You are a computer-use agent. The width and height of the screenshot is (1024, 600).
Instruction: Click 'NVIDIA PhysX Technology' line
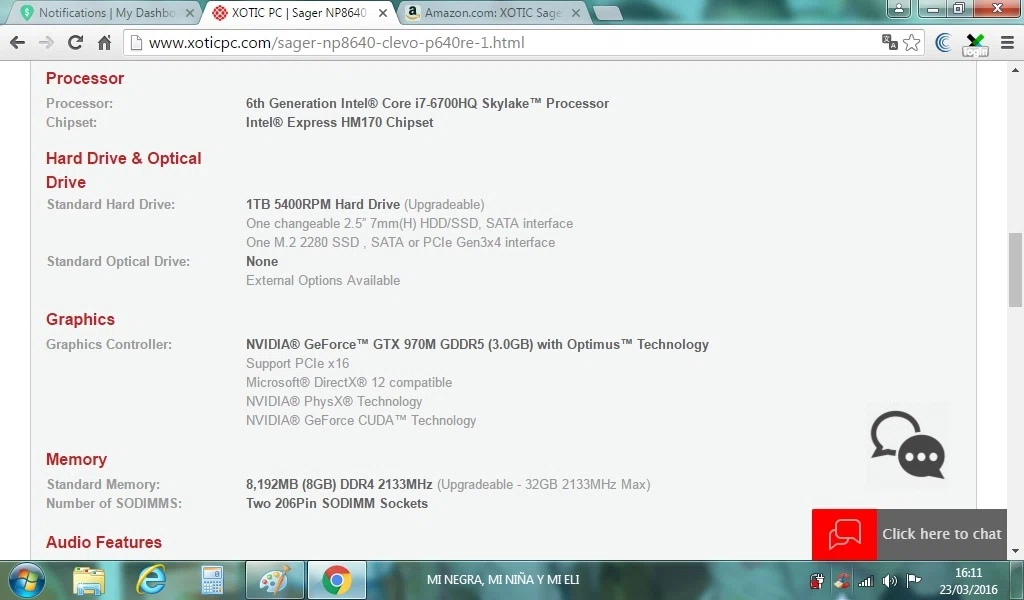(334, 402)
